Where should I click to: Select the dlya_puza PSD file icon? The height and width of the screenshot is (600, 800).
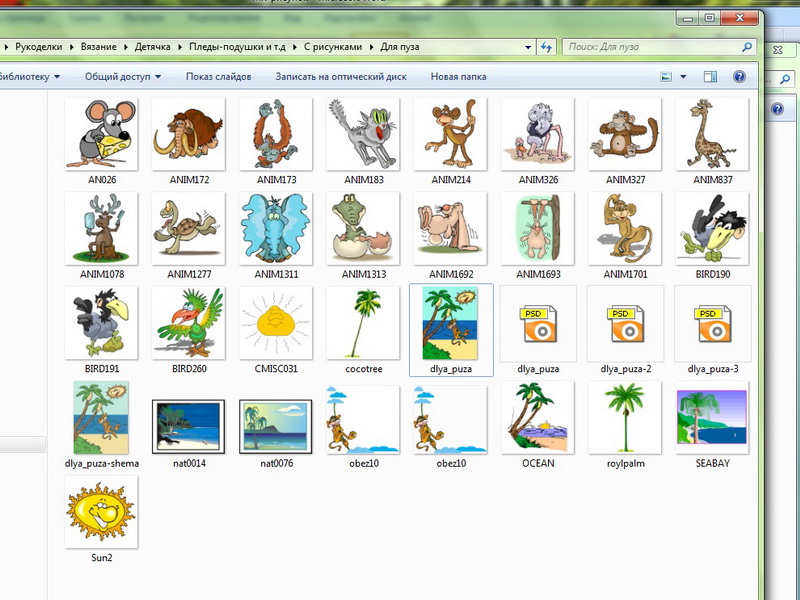(538, 324)
